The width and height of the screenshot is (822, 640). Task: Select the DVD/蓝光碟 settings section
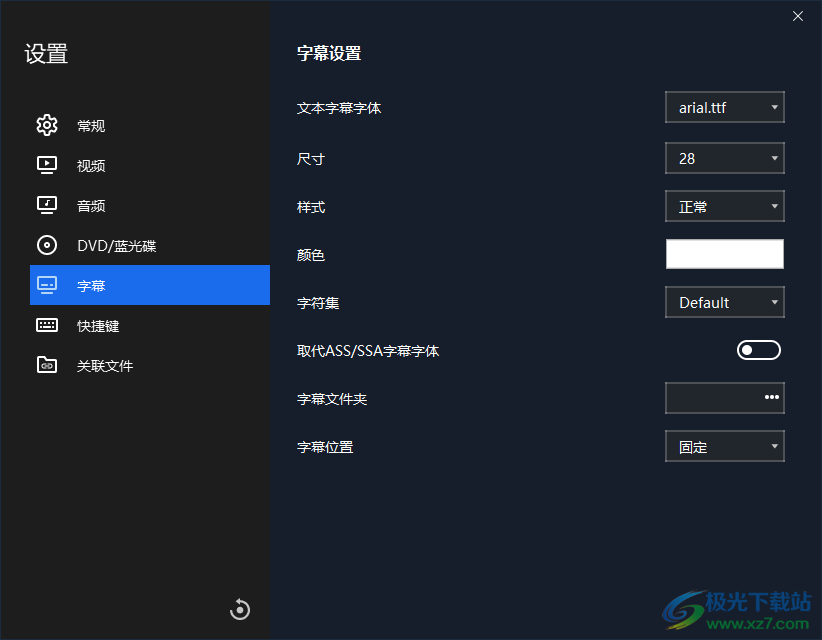[x=150, y=245]
